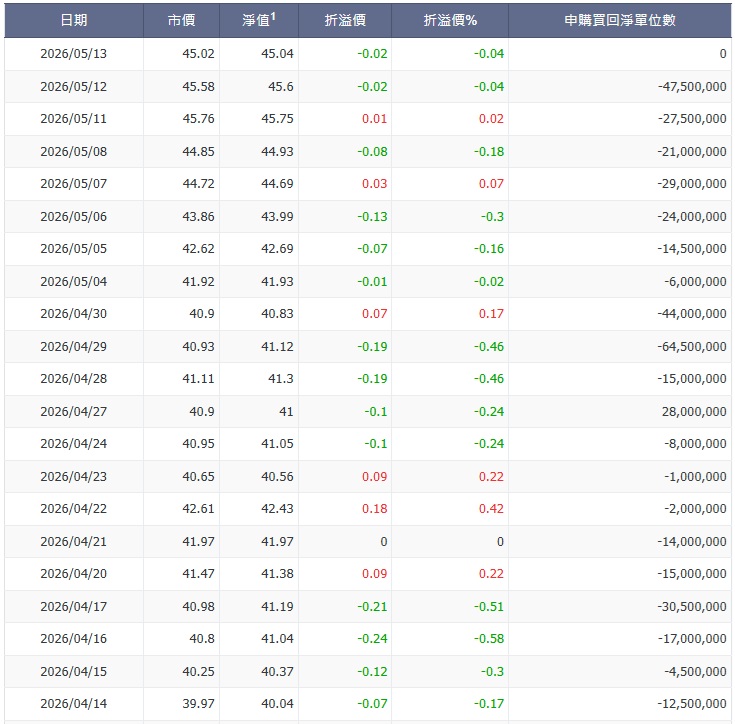Screen dimensions: 735x724
Task: Click net value 41.05
Action: (x=277, y=444)
